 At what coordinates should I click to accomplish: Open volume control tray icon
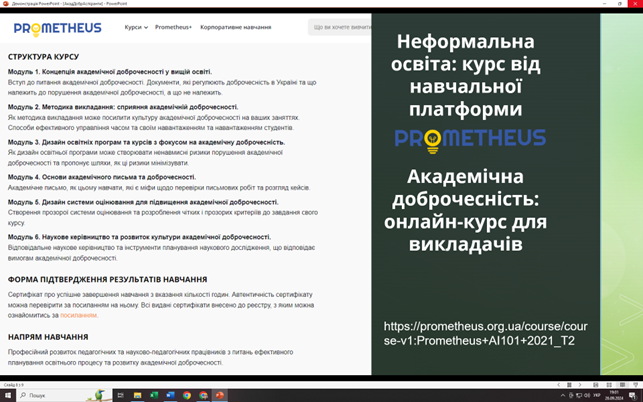coord(587,395)
